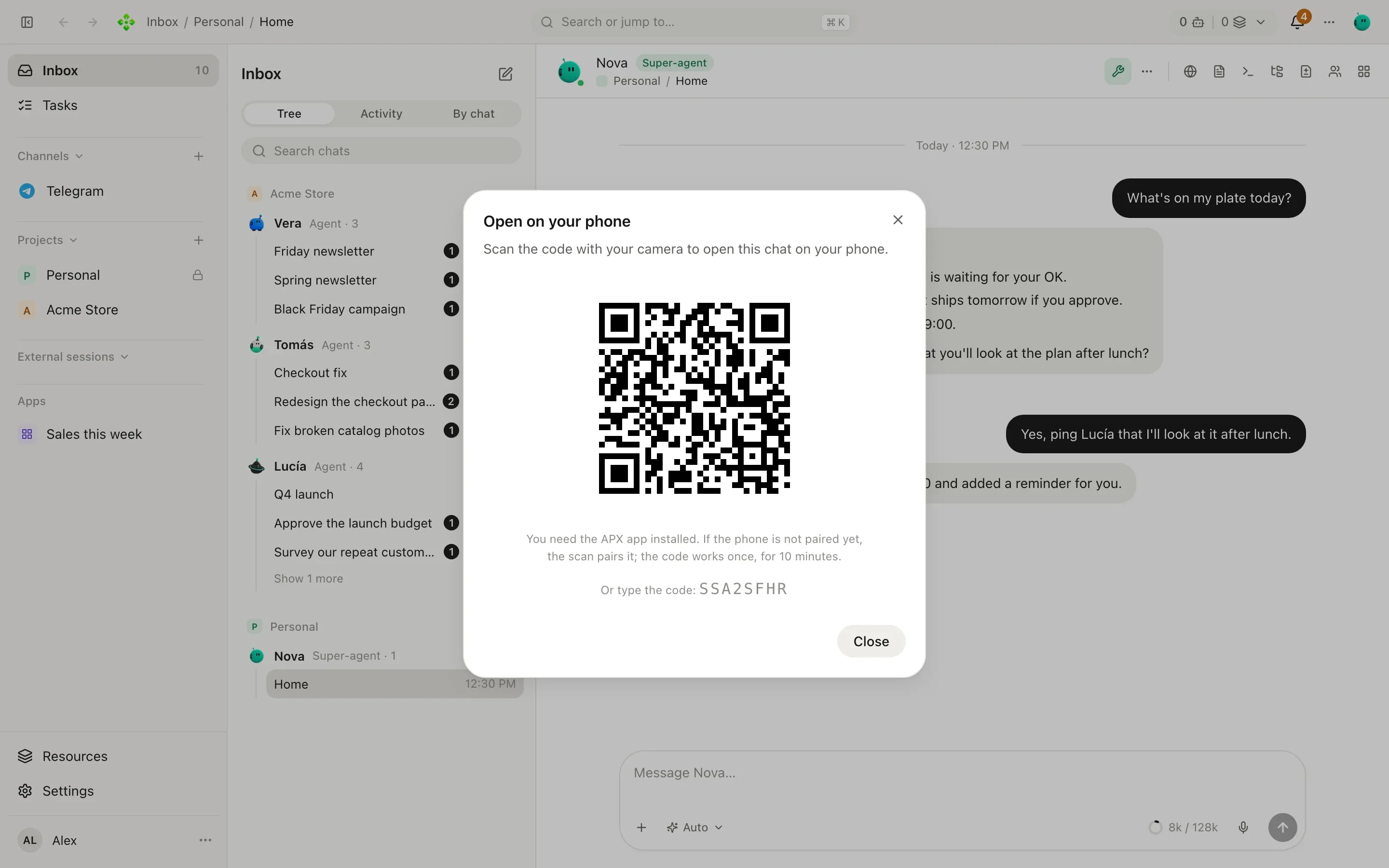Add a new channel with plus
The height and width of the screenshot is (868, 1389).
click(x=199, y=156)
